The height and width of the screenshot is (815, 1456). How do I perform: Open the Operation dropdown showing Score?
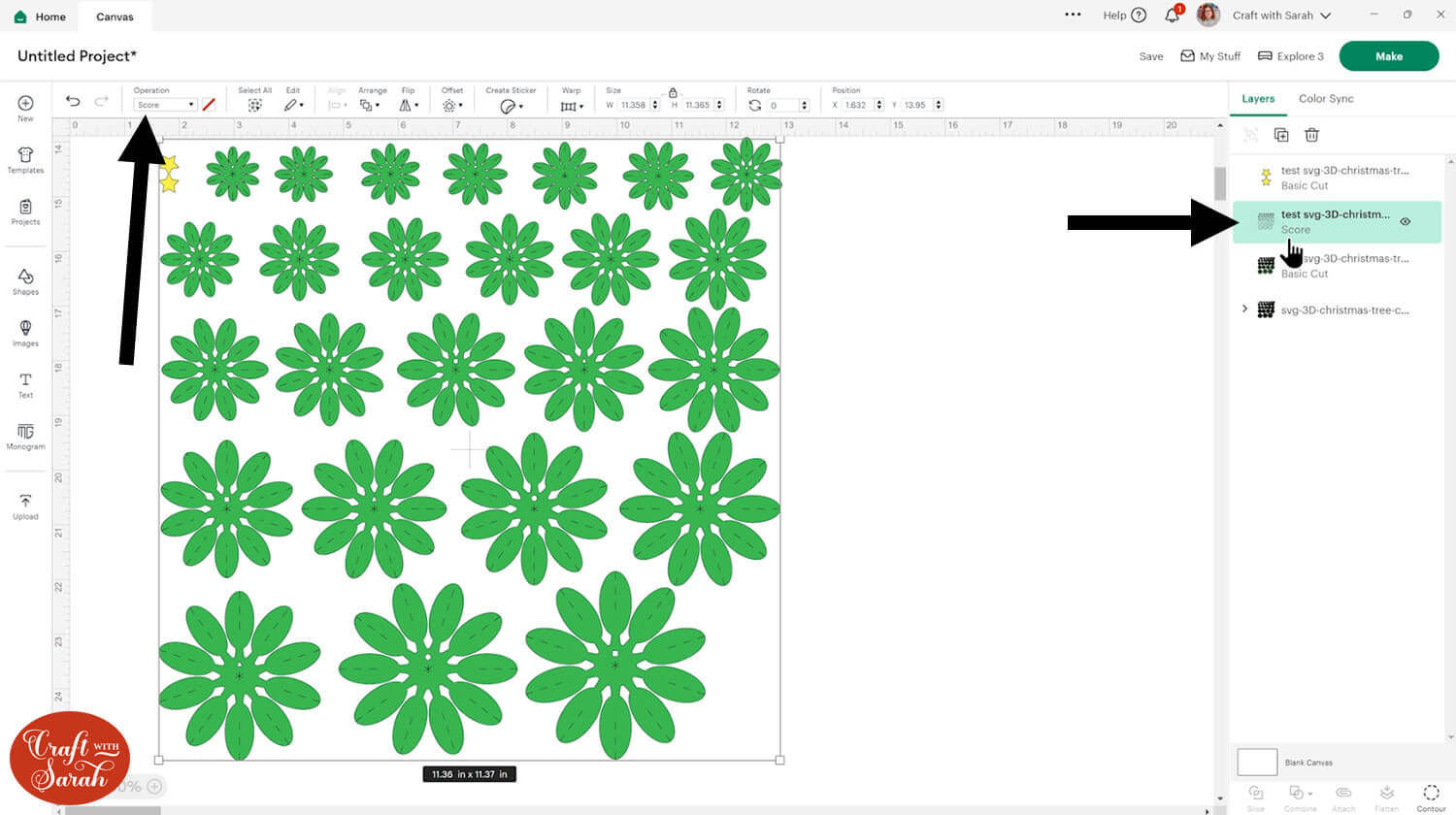165,105
